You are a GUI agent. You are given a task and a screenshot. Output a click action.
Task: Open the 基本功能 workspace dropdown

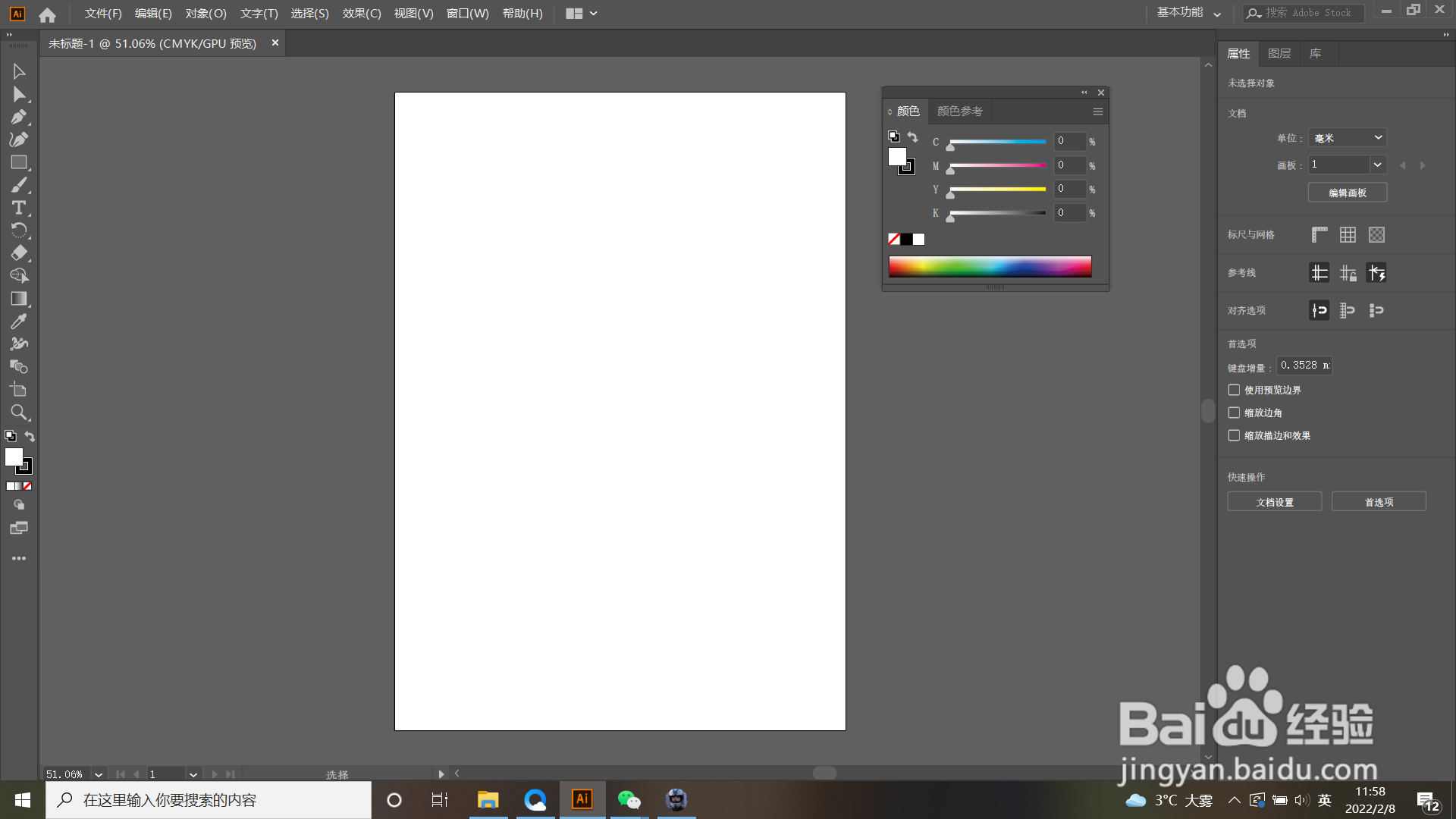[1188, 13]
